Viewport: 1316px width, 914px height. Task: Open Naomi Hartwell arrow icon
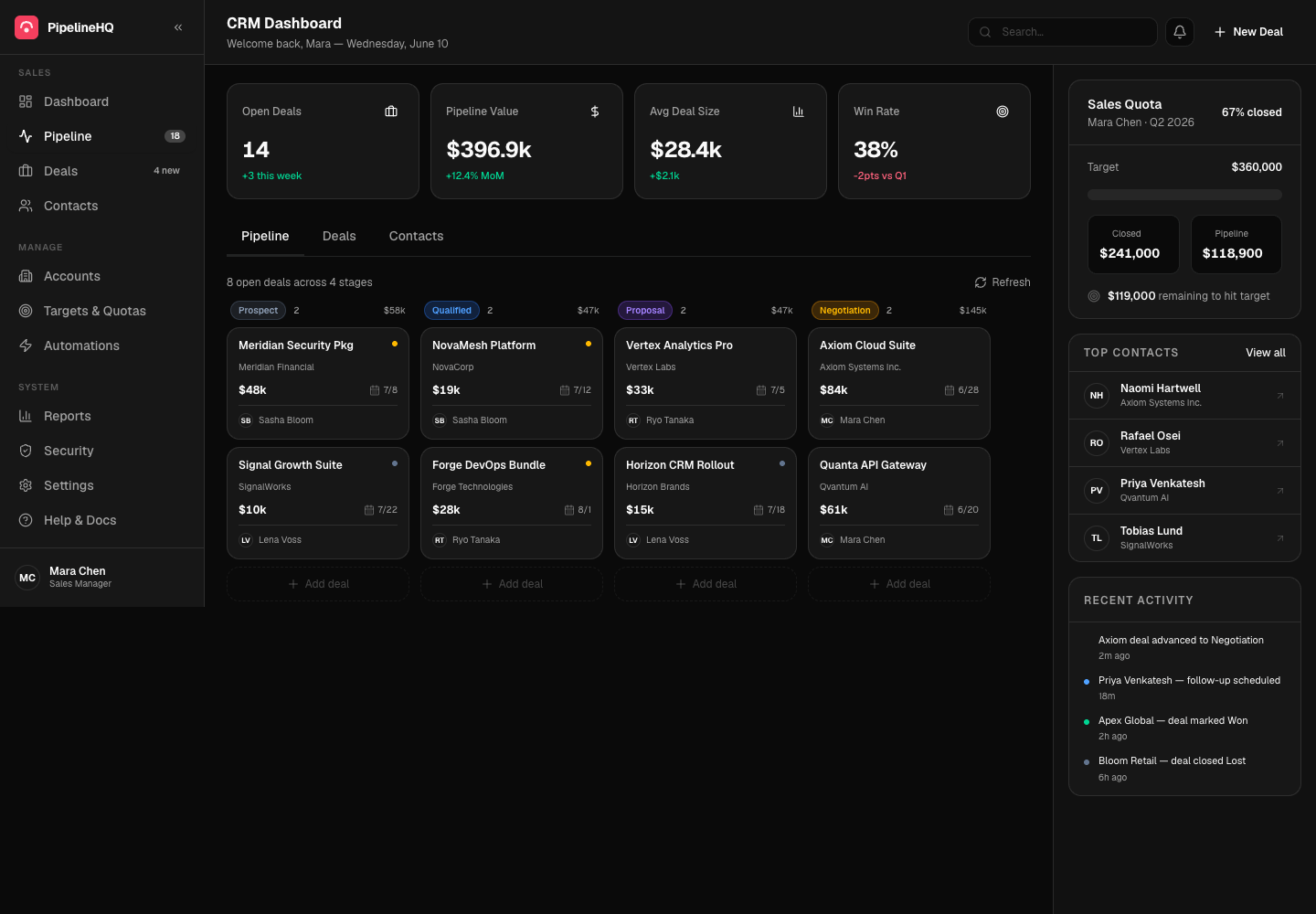(1280, 396)
